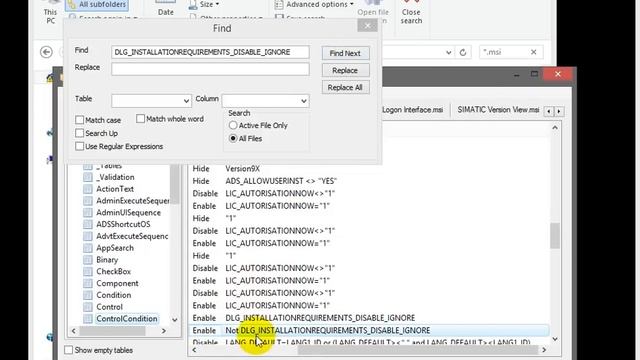Screen dimensions: 640x360
Task: Select Component table
Action: [117, 283]
